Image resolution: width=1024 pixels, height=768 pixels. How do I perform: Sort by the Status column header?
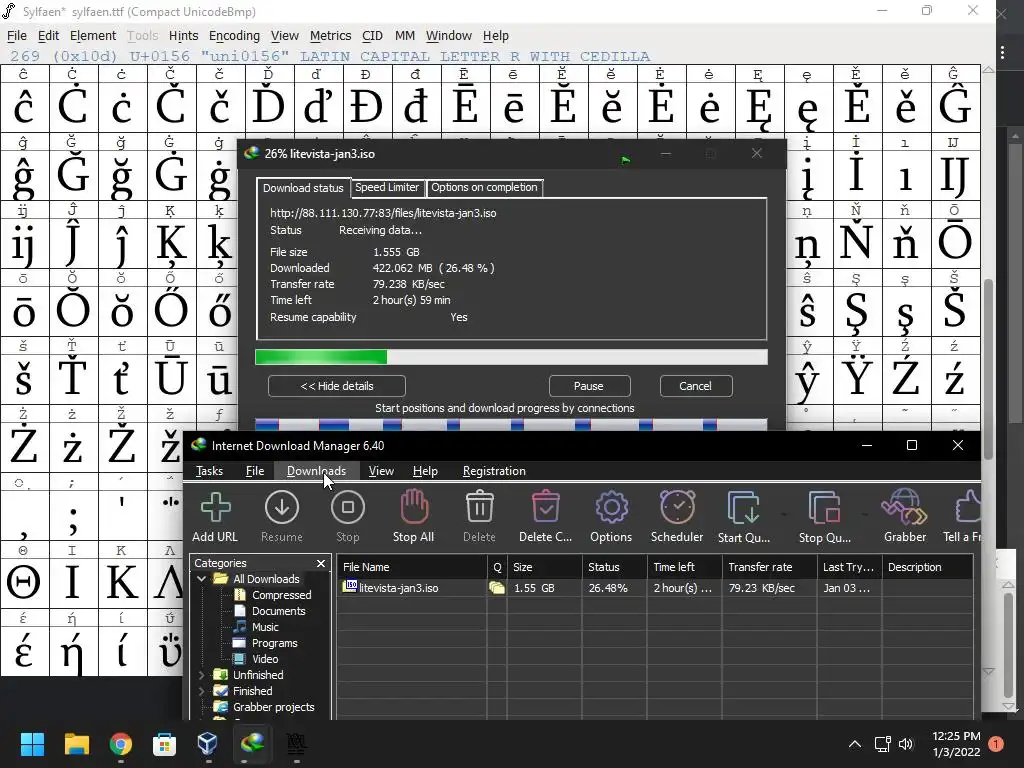[x=614, y=567]
